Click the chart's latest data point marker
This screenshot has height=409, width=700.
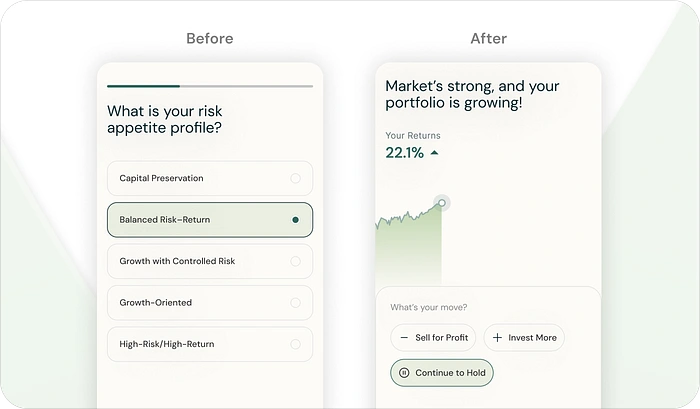coord(442,202)
